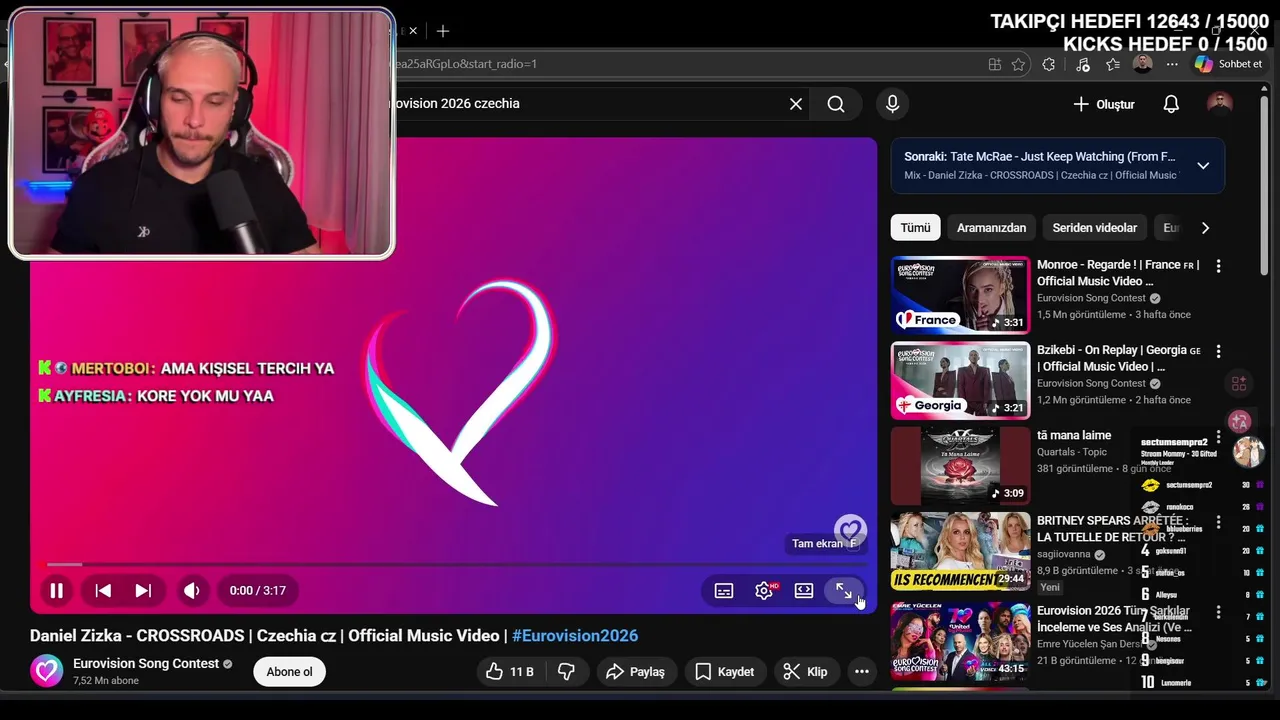This screenshot has width=1280, height=720.
Task: Pause the video with the pause icon
Action: [57, 590]
